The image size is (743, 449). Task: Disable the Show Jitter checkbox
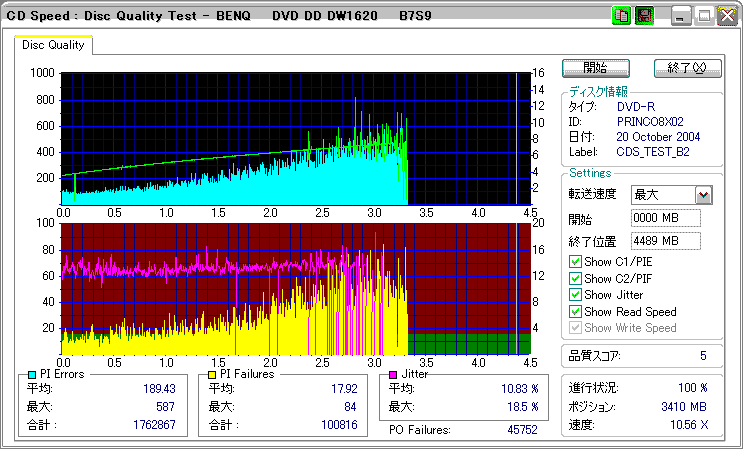(575, 295)
